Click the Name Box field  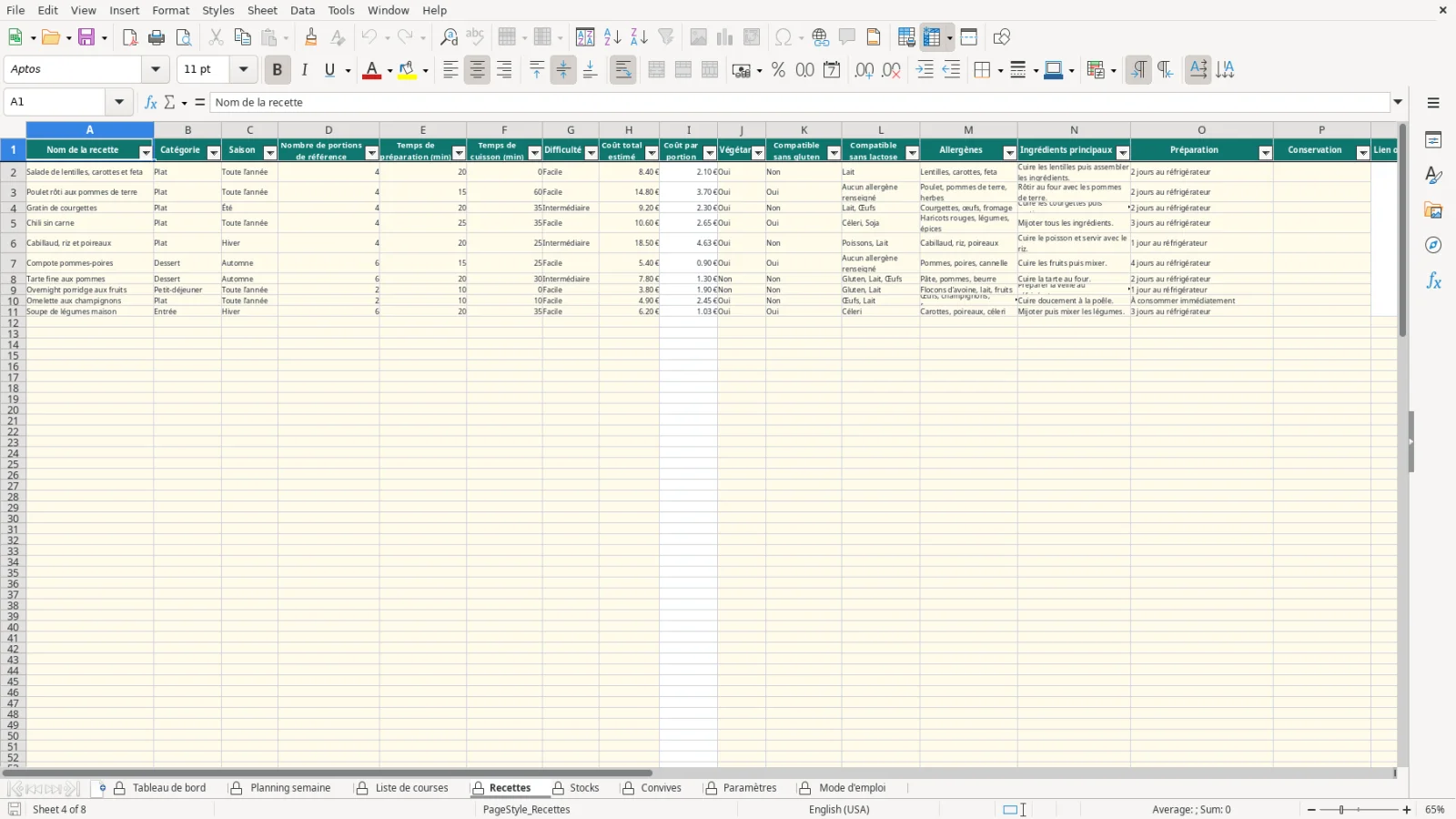(56, 102)
